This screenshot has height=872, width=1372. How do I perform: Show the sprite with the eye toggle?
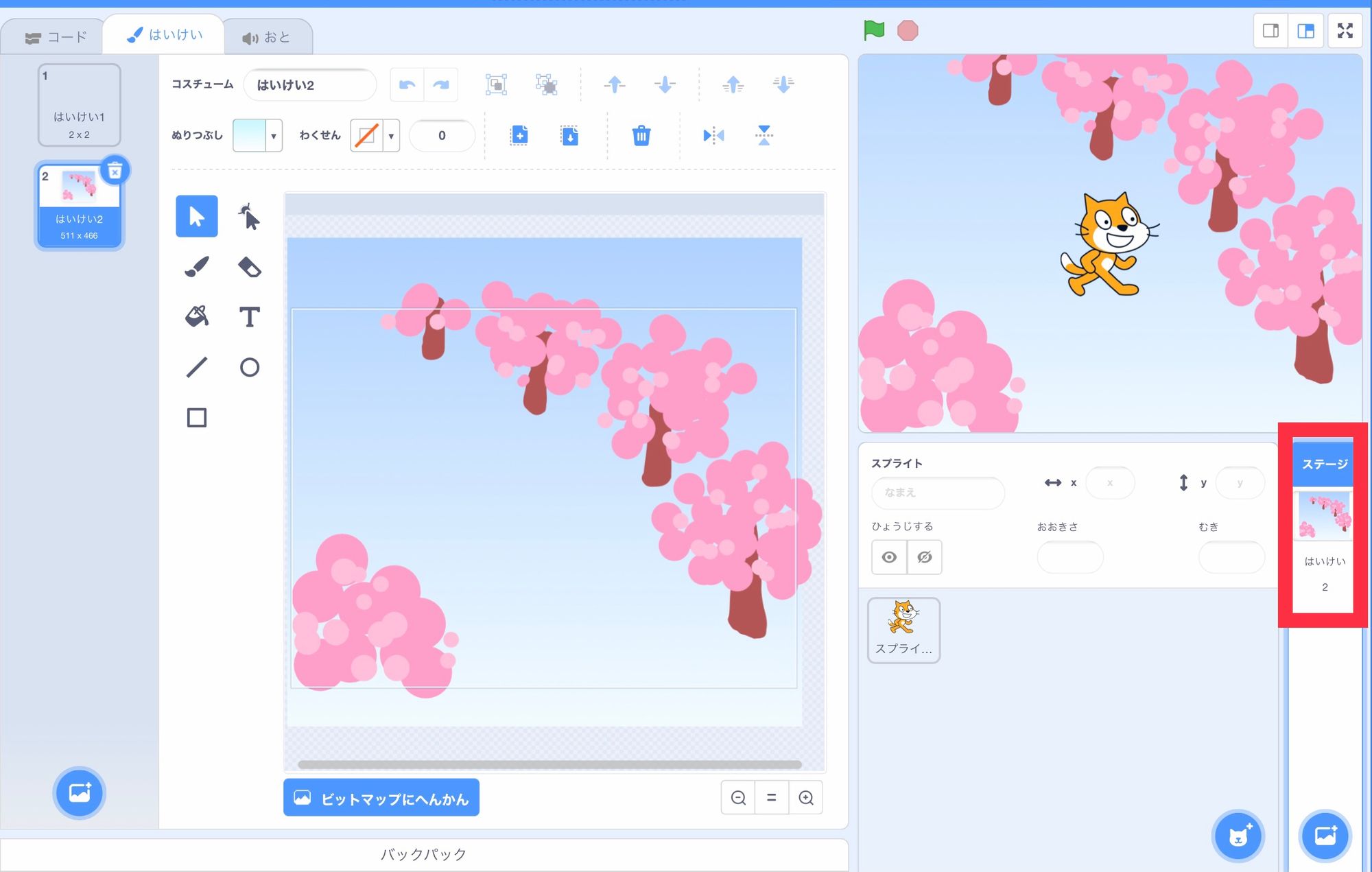[889, 557]
